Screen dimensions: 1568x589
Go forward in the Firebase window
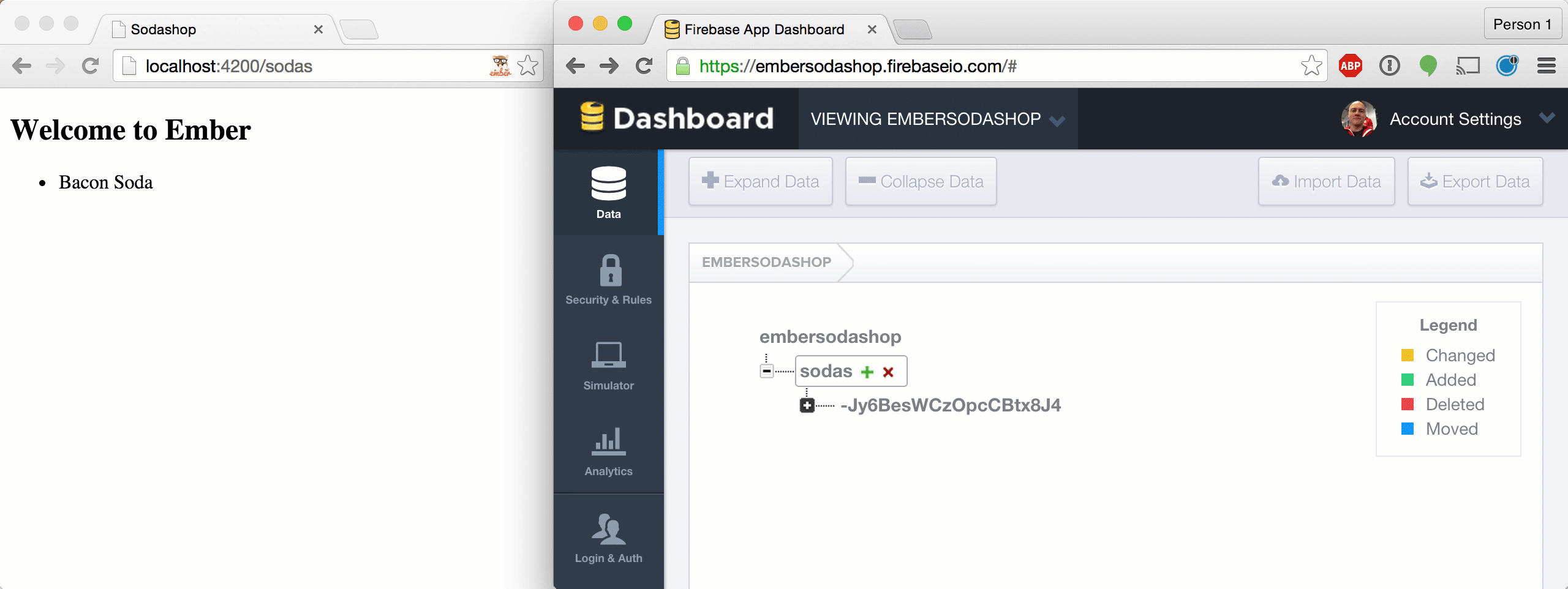609,66
